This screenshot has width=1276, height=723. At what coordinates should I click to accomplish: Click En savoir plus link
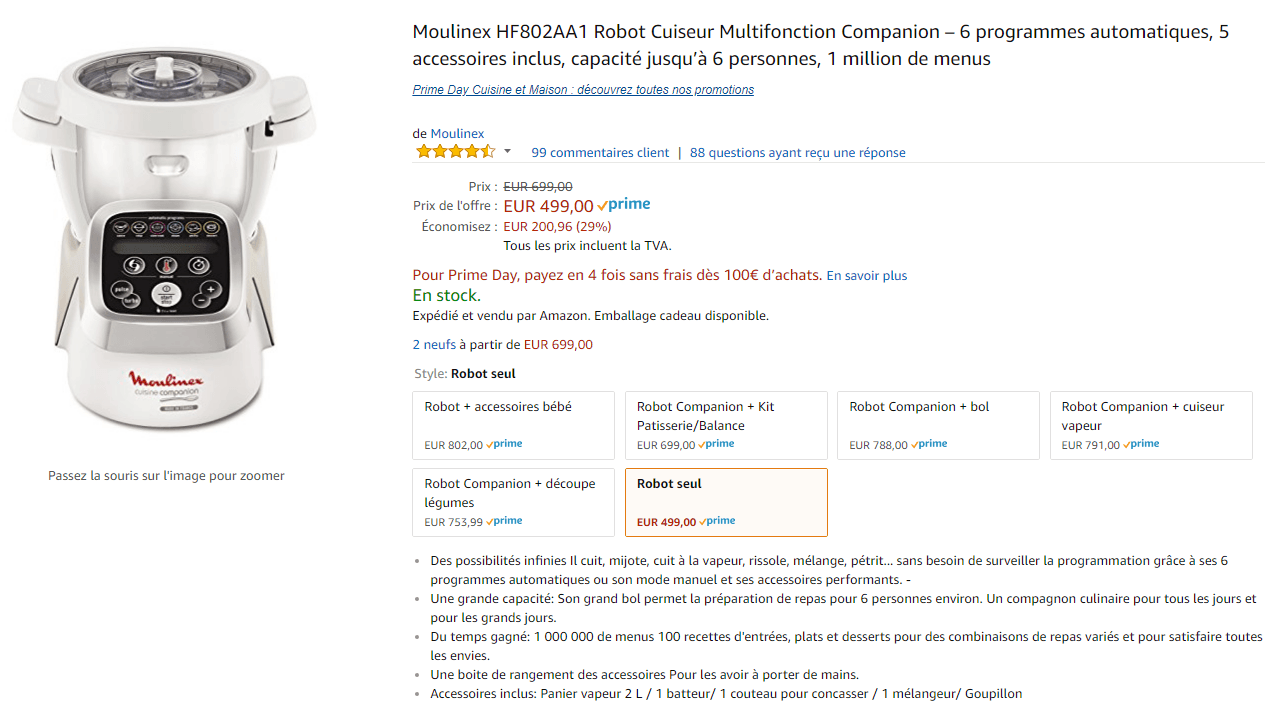866,276
